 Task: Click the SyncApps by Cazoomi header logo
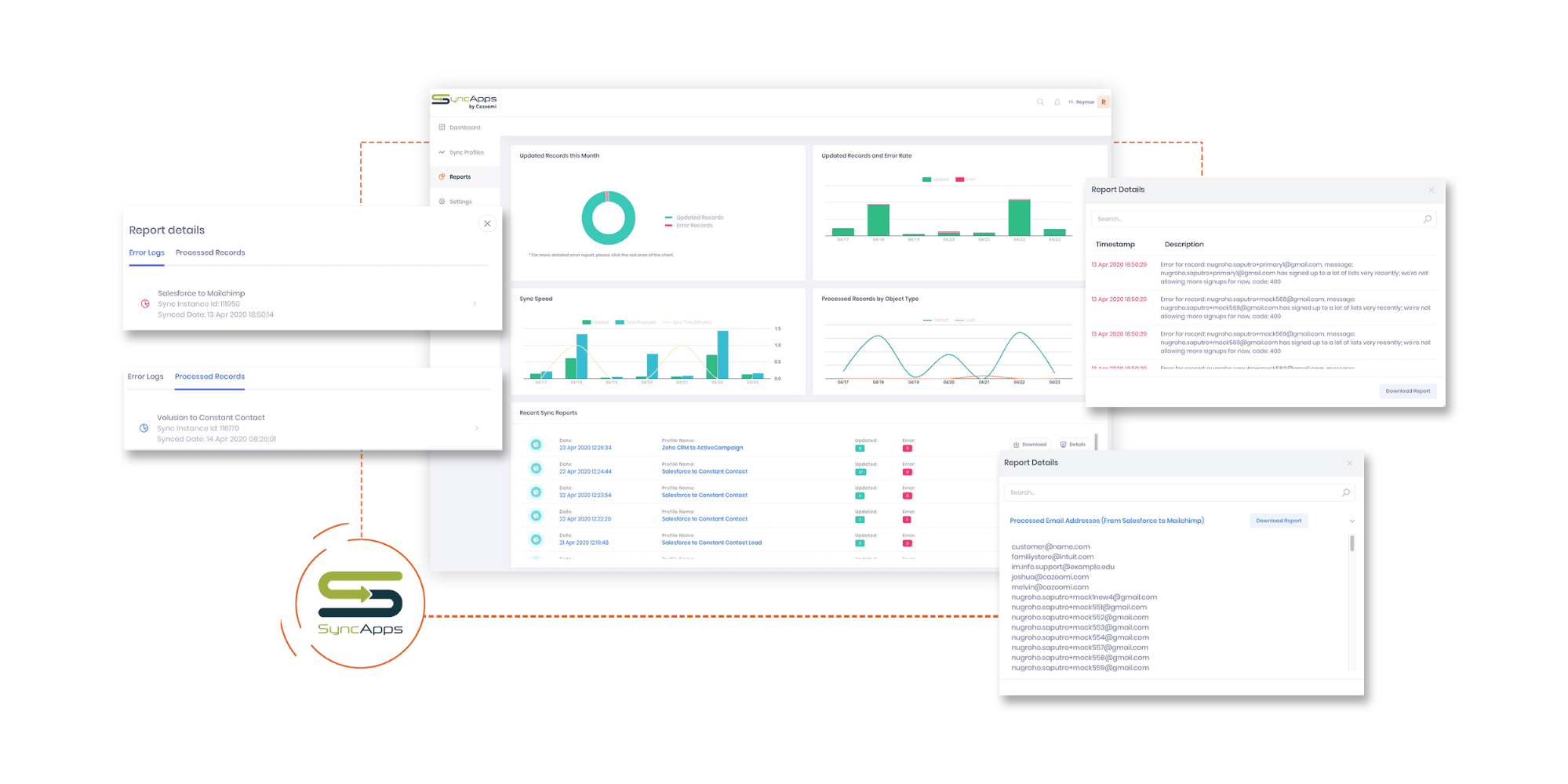[x=464, y=100]
